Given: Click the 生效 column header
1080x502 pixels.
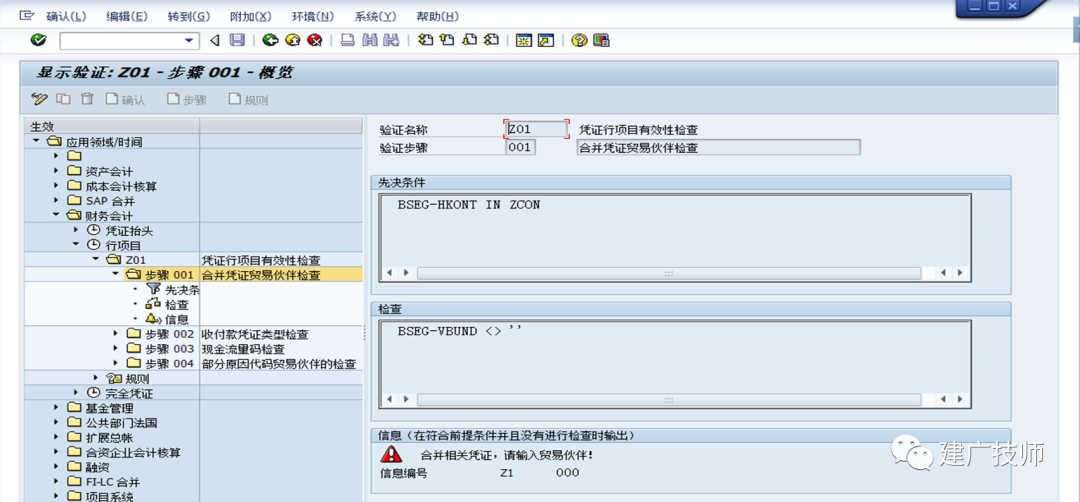Looking at the screenshot, I should point(112,126).
